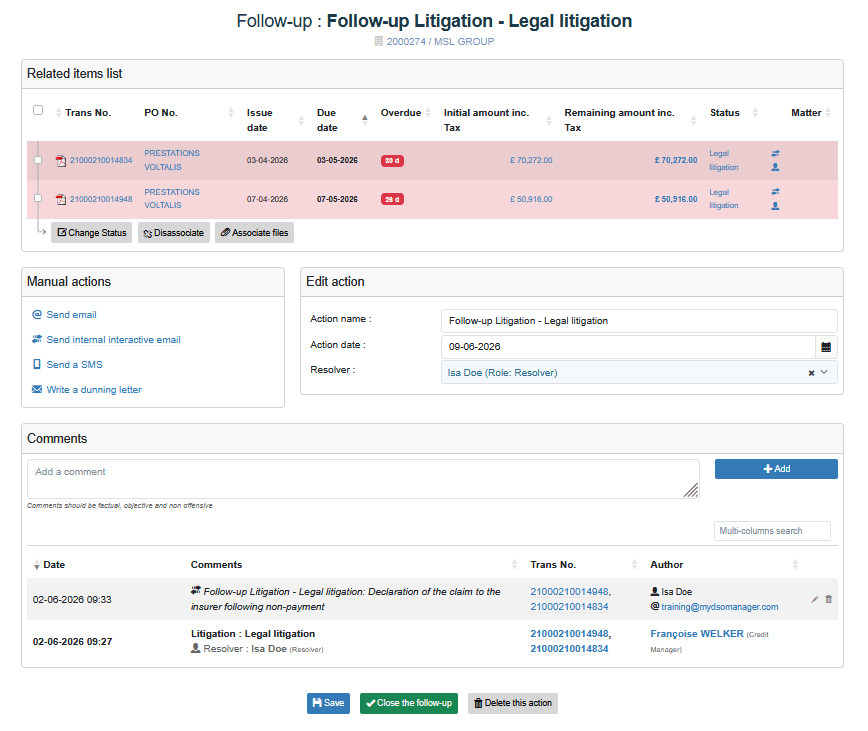Open PDF icon for invoice 21000210014948
Viewport: 868px width, 731px height.
coord(61,199)
